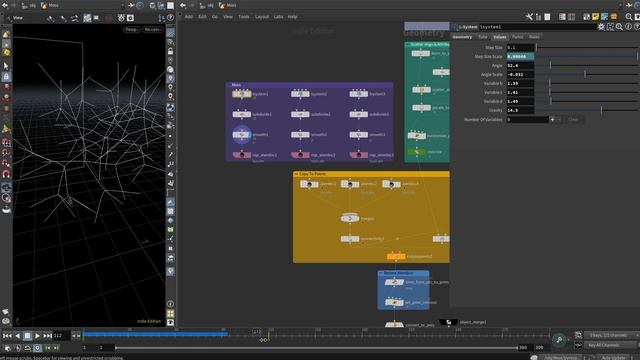
Task: Click the Variable b value field
Action: (x=520, y=83)
